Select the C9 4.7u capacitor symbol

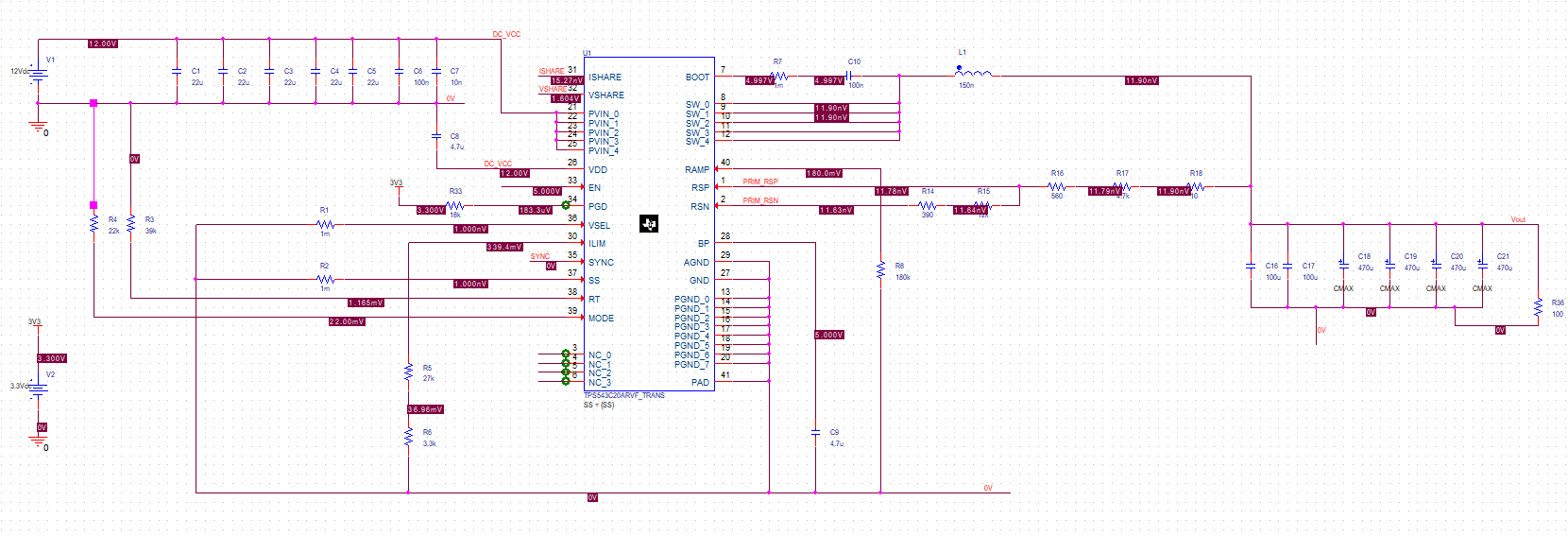pos(815,432)
